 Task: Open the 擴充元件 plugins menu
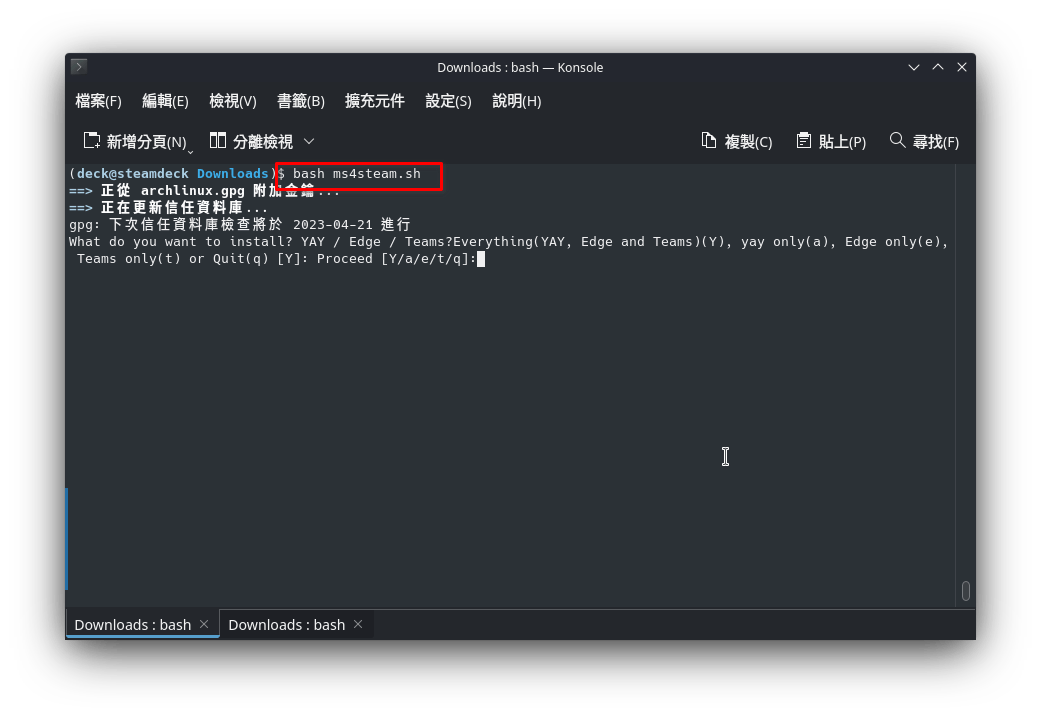coord(374,101)
